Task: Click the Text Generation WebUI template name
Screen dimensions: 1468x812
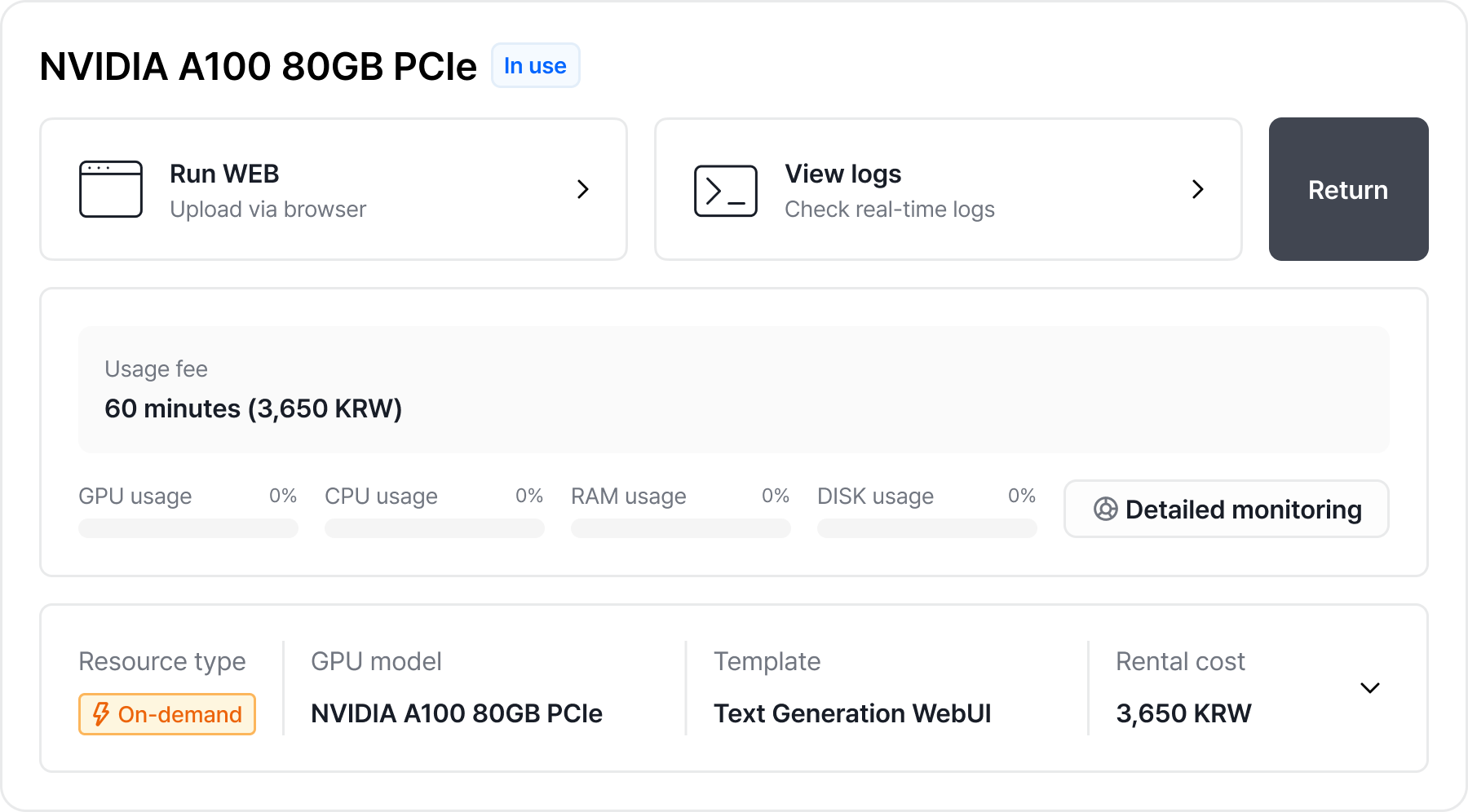Action: coord(852,713)
